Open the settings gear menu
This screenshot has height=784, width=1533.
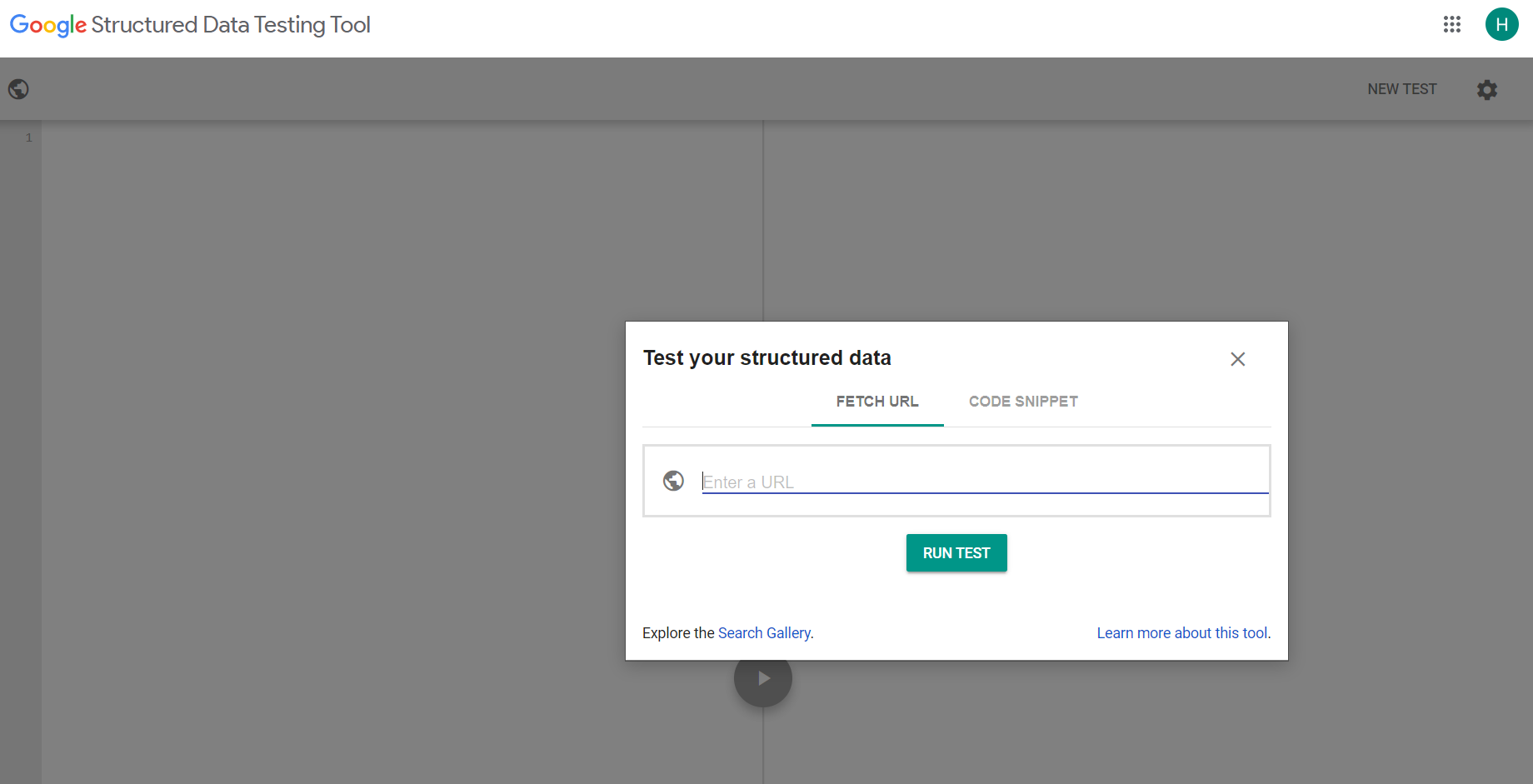[1487, 89]
